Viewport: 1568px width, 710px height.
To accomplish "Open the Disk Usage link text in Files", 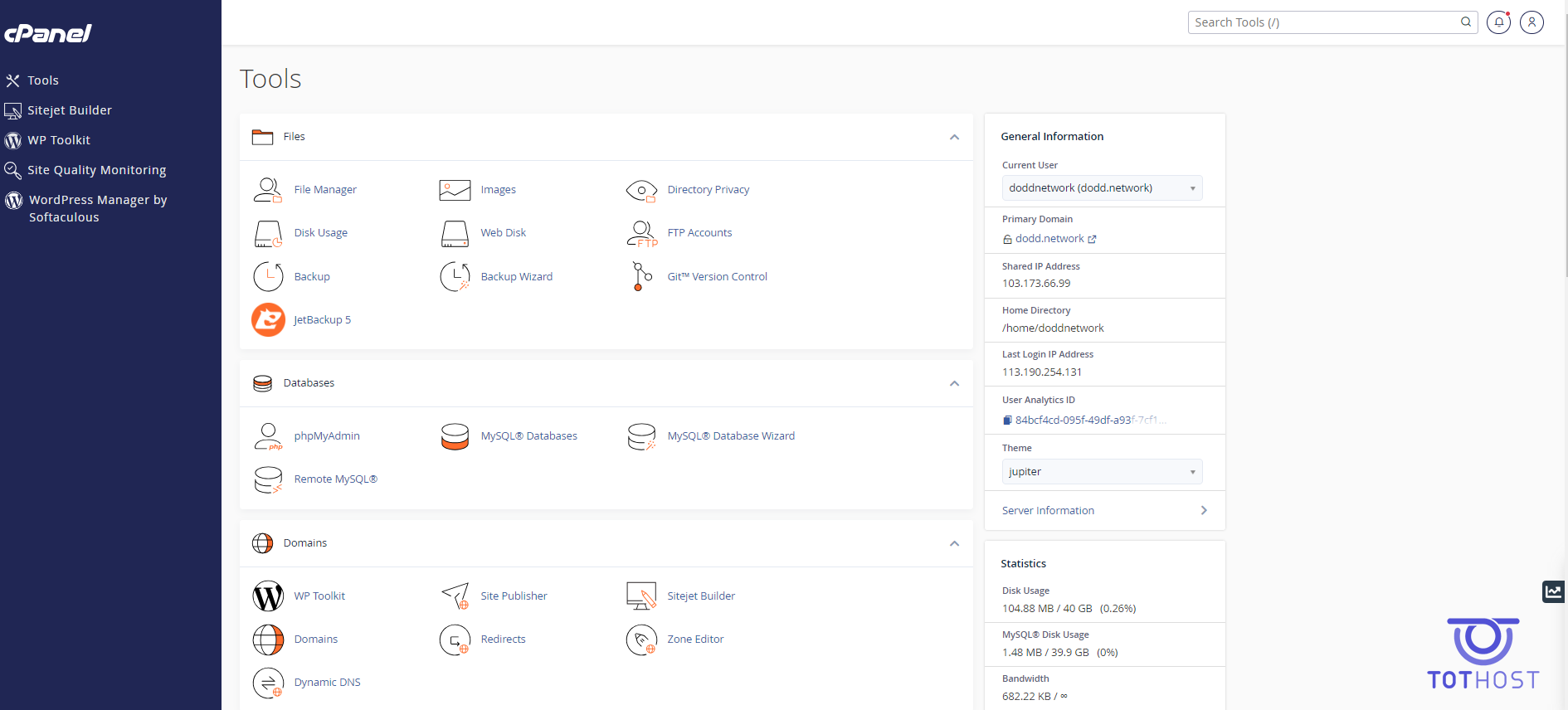I will point(320,233).
